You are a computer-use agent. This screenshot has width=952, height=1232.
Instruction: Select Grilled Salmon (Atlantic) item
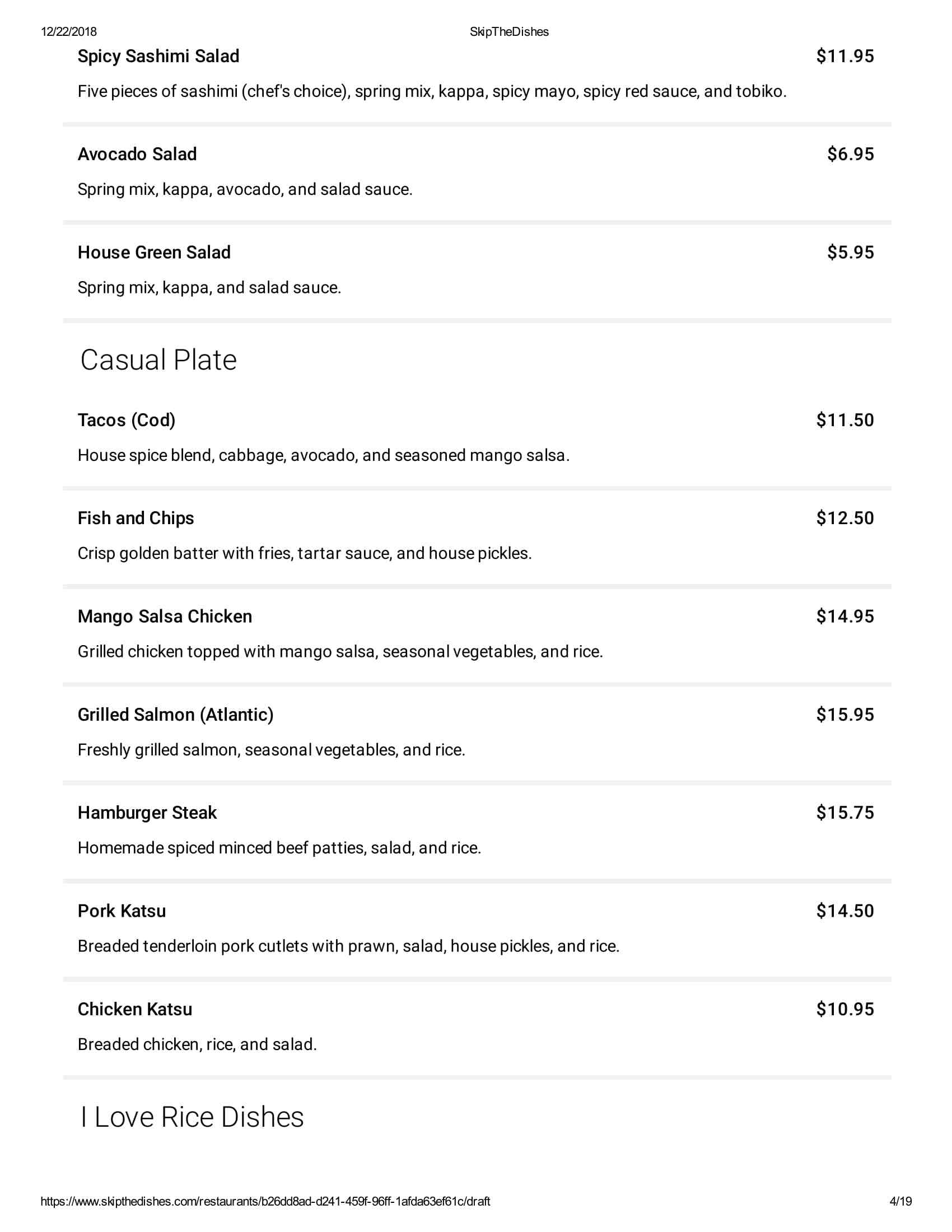coord(175,715)
